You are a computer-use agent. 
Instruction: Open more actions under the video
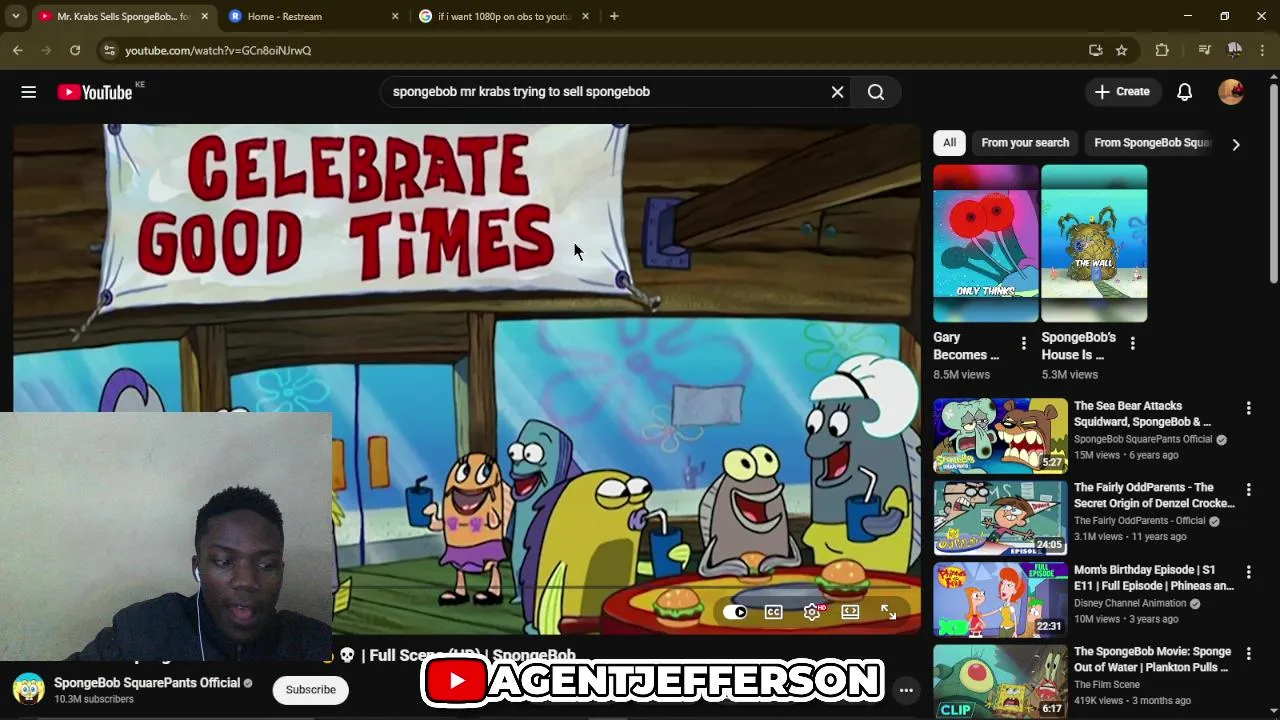[x=906, y=690]
